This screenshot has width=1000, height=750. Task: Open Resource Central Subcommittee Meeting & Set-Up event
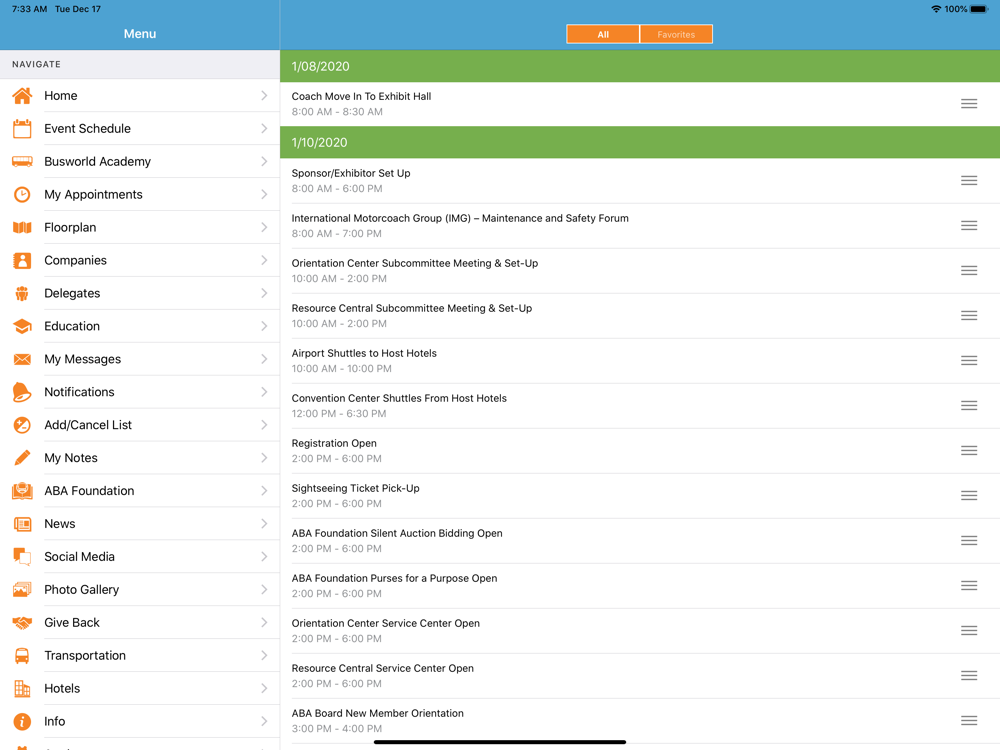(640, 316)
